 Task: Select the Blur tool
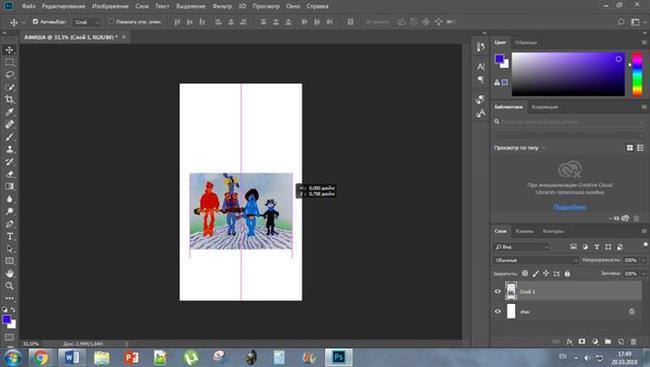[9, 199]
